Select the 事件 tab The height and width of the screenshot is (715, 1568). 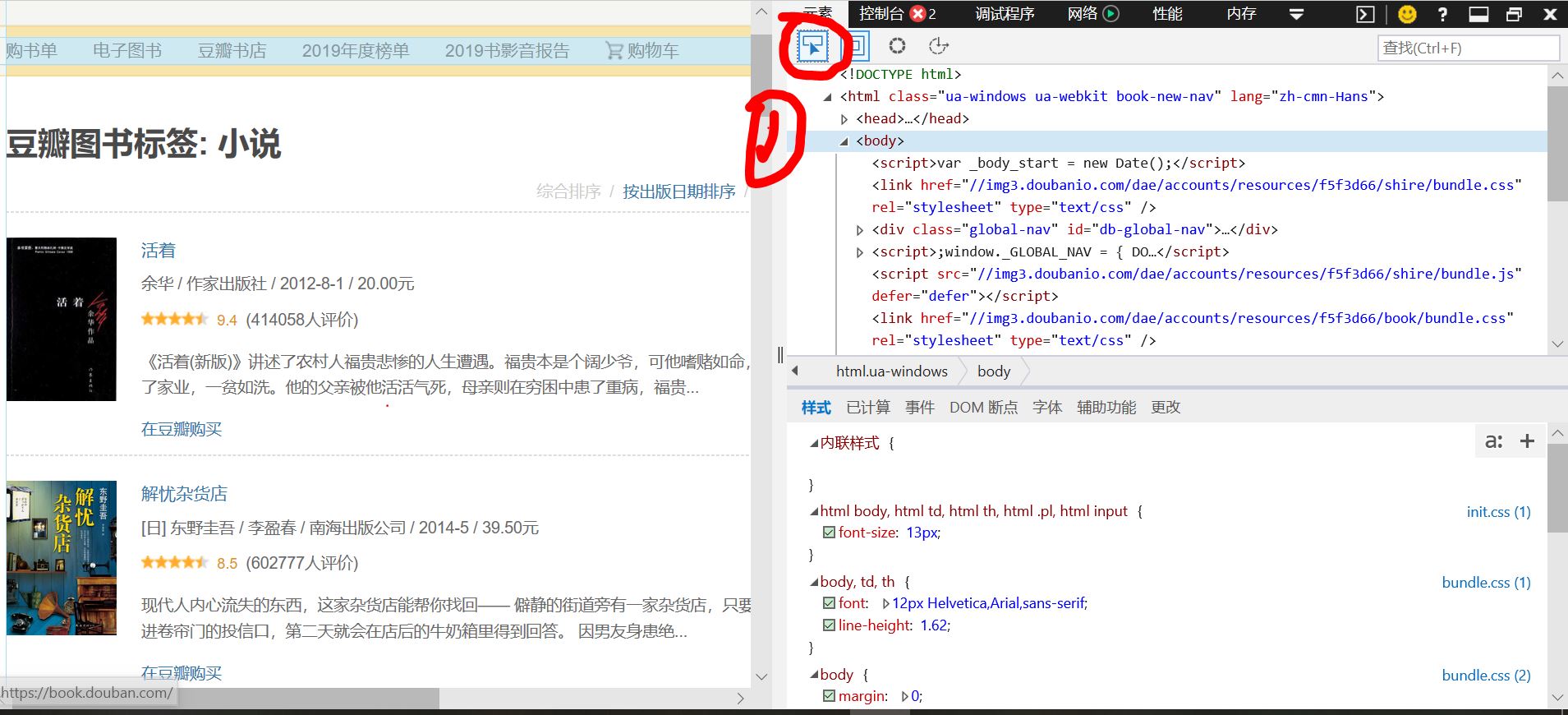coord(920,407)
